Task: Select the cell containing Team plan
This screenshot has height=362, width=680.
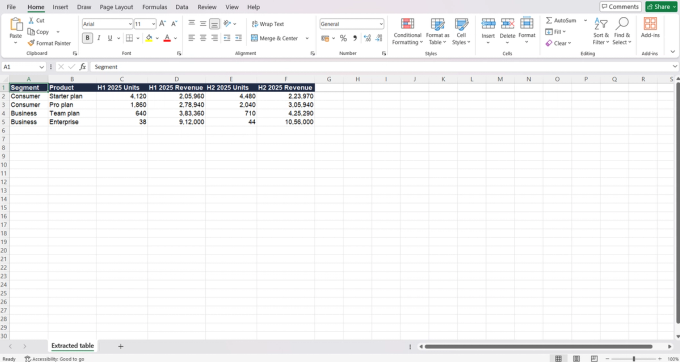Action: click(72, 113)
